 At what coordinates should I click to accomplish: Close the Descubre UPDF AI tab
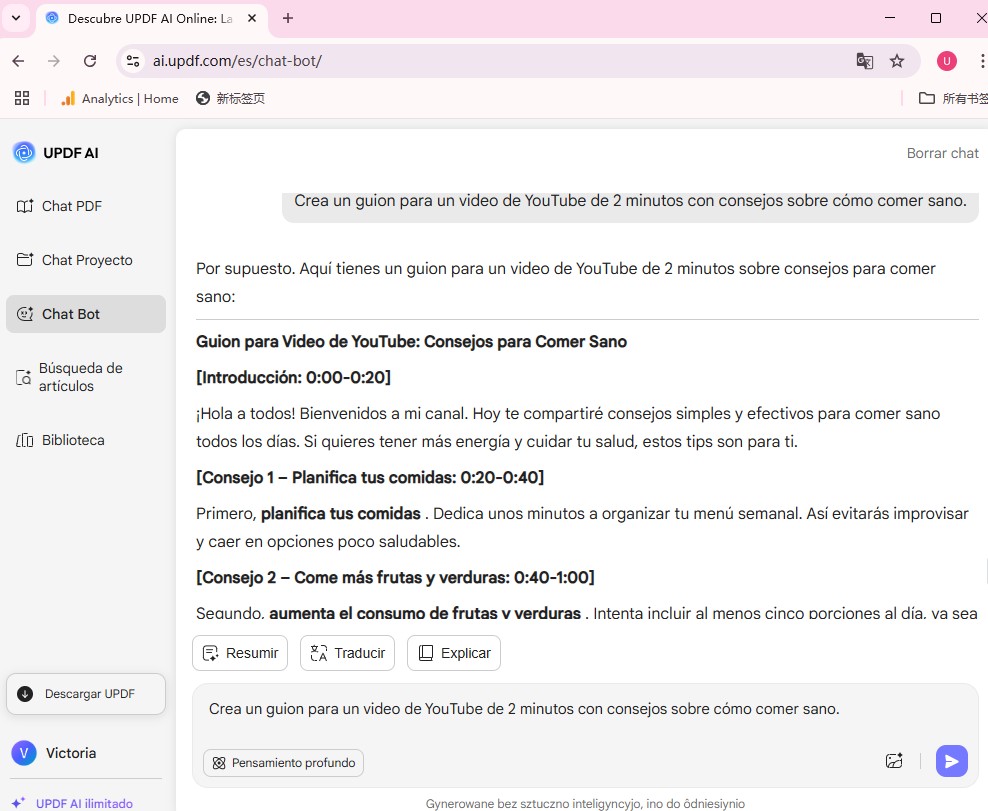pos(252,18)
